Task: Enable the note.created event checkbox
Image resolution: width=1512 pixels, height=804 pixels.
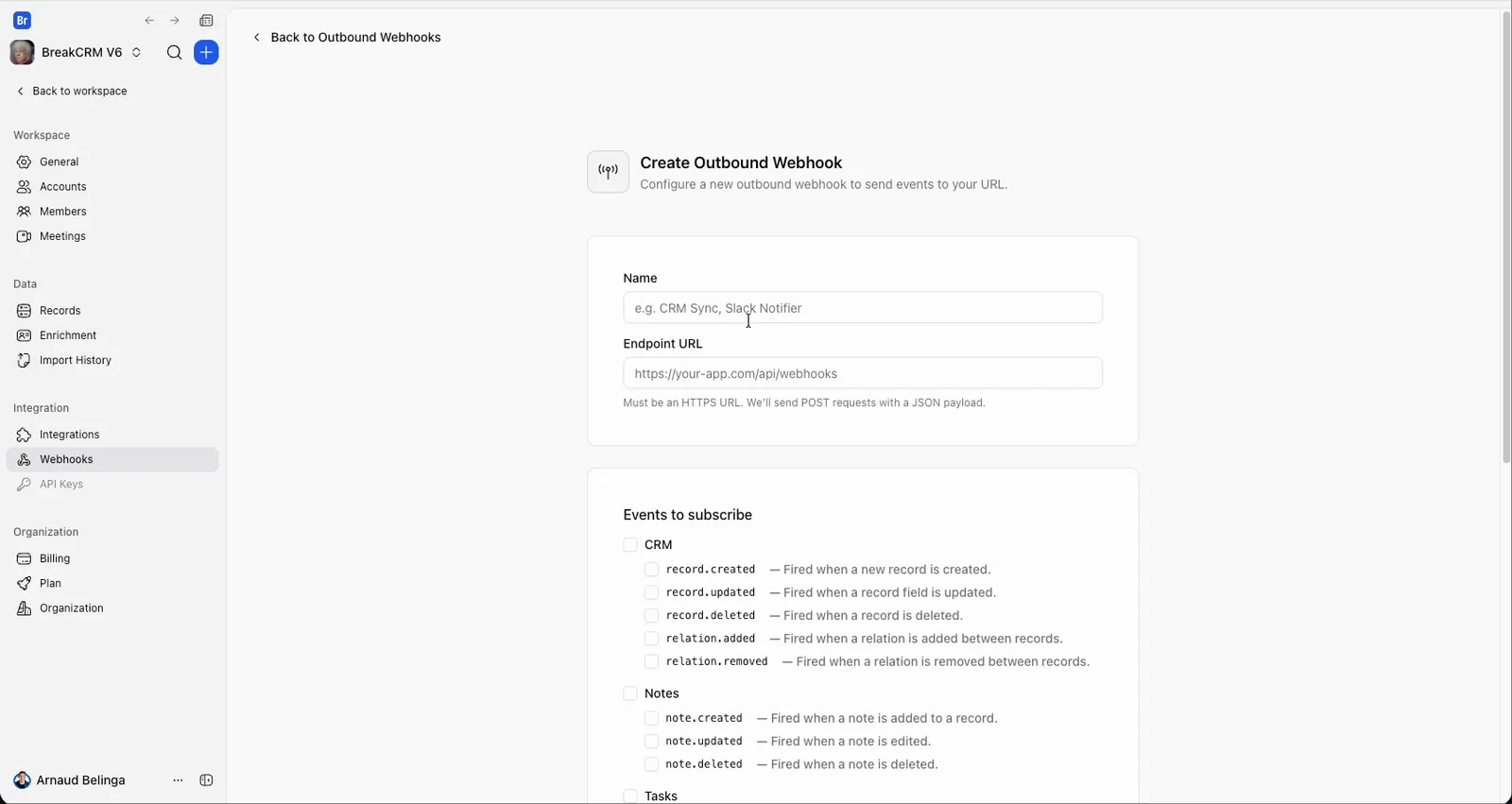Action: click(x=651, y=718)
